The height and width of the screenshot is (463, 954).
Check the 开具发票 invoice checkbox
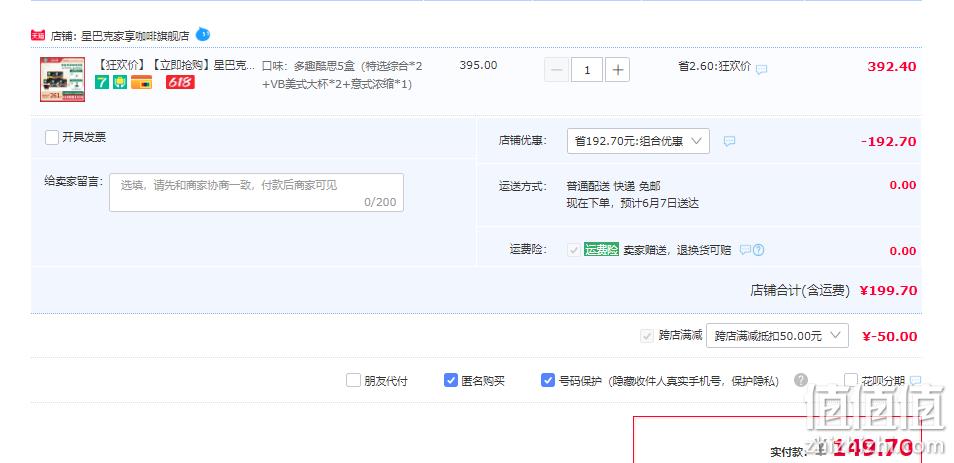pos(52,138)
